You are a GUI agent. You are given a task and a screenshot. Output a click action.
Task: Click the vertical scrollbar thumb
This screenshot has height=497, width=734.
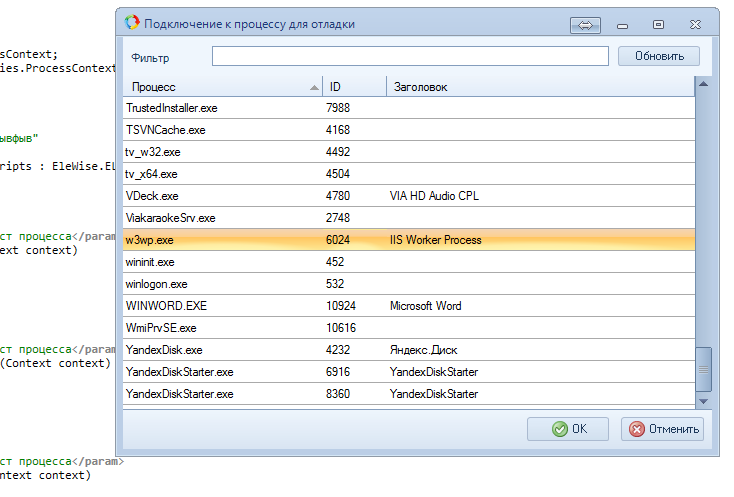pos(704,369)
